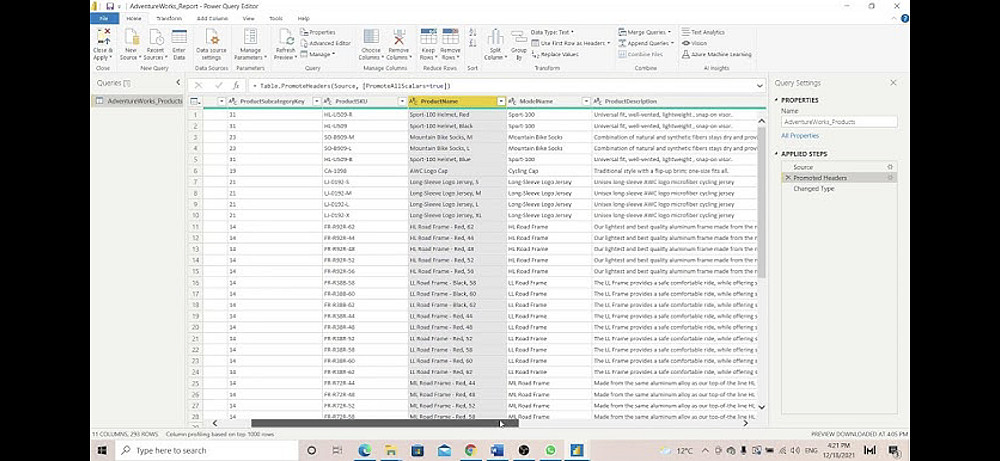
Task: Switch to the Help tab
Action: [x=304, y=18]
